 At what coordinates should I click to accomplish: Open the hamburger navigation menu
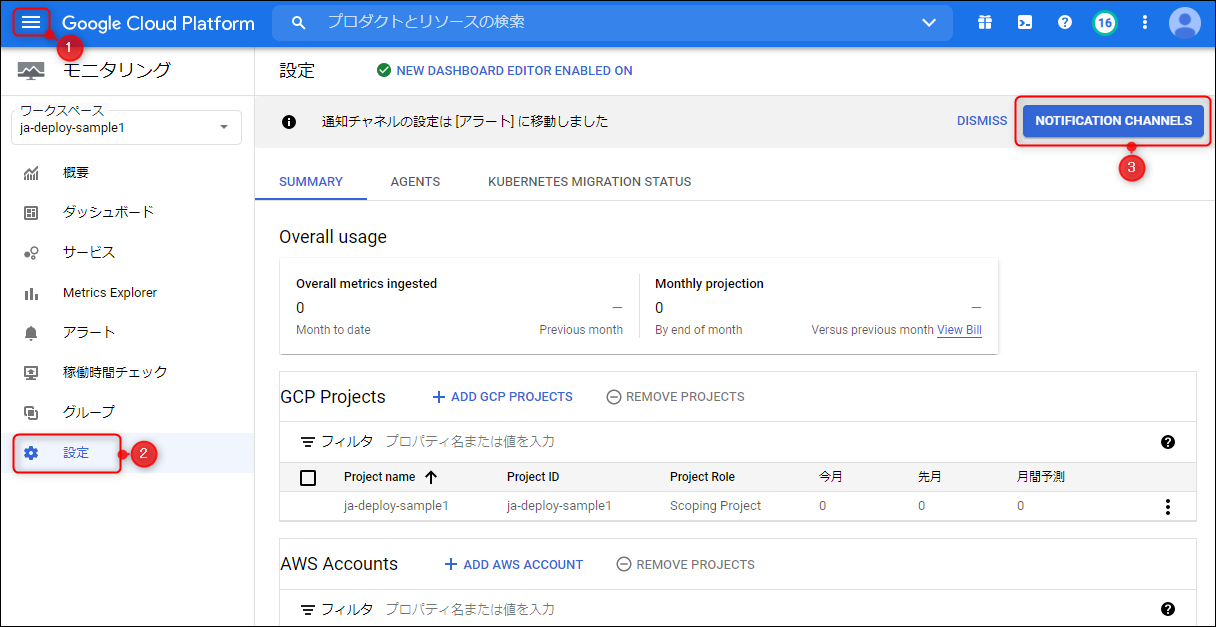tap(31, 22)
